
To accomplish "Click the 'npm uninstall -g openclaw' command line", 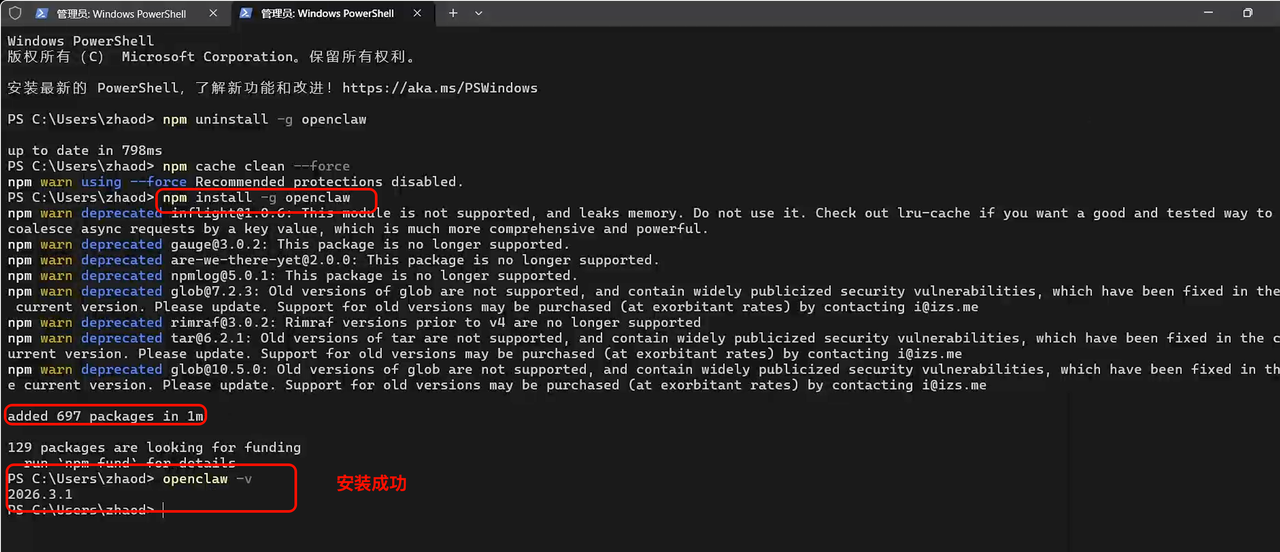I will pyautogui.click(x=265, y=119).
